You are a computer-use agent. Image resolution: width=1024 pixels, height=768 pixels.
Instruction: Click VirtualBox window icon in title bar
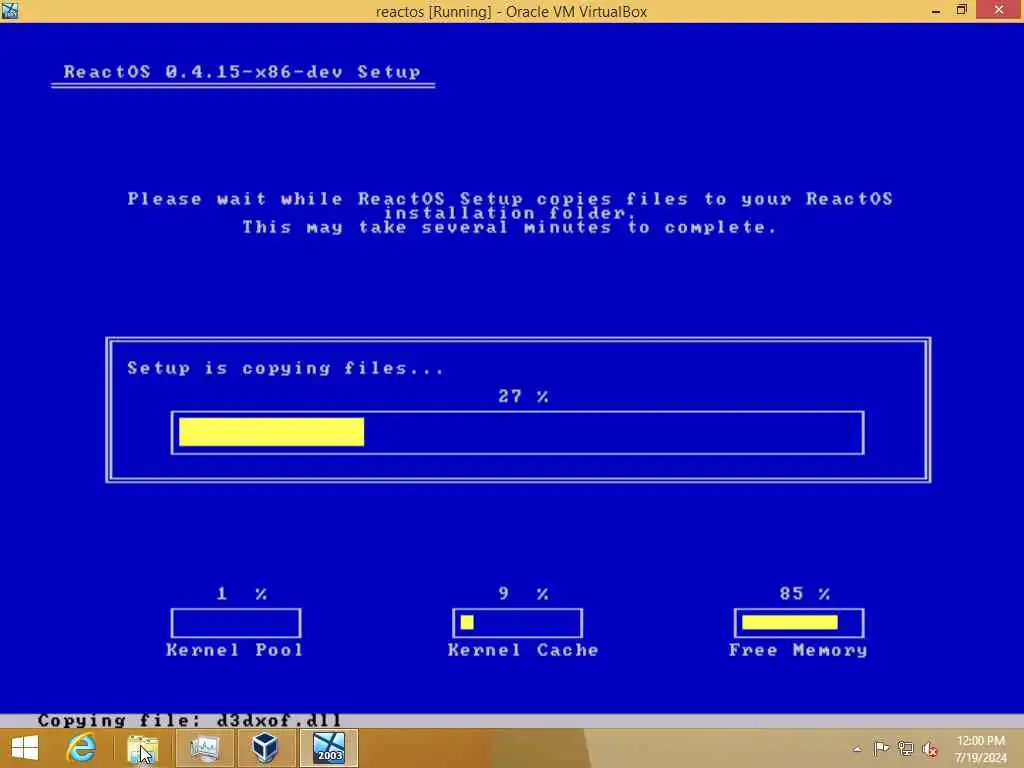[10, 10]
